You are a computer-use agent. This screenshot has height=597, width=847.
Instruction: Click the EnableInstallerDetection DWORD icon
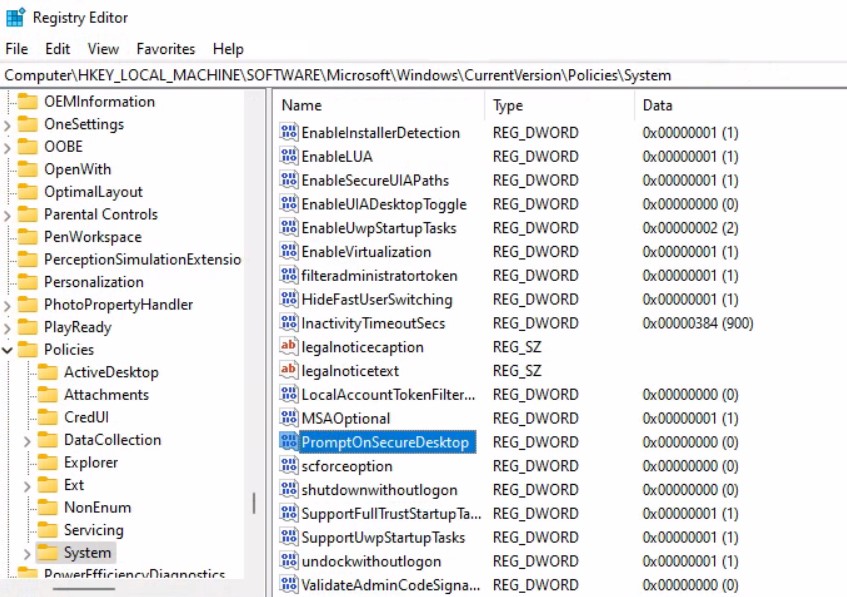[289, 132]
